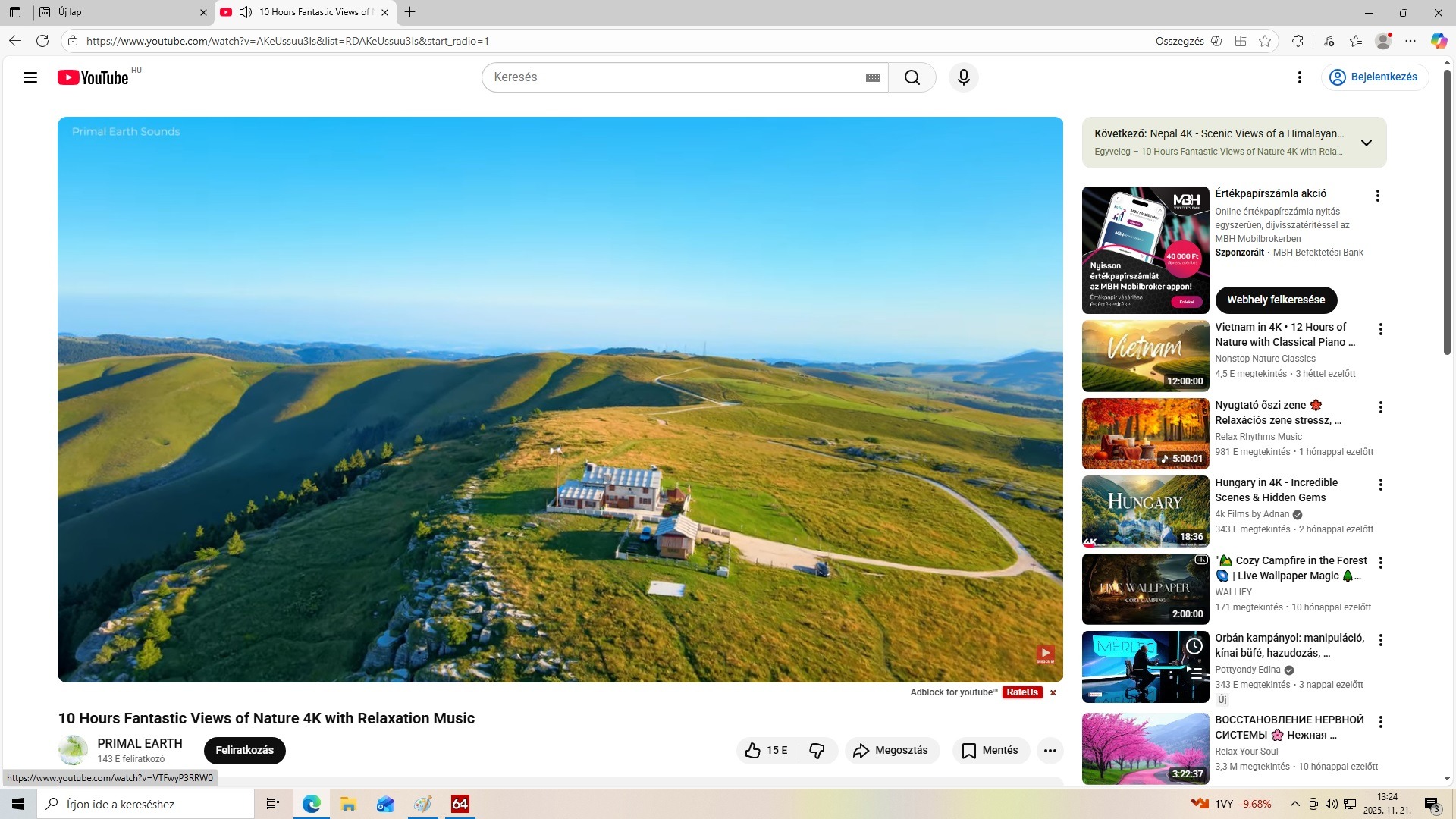
Task: Click the Webhely felkeresése ad button
Action: pos(1276,300)
